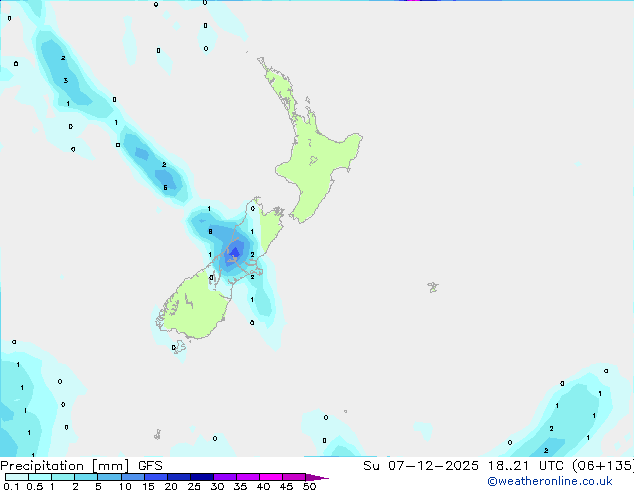The image size is (634, 490).
Task: Pick the 30–35 mm purple swatch
Action: (x=224, y=477)
